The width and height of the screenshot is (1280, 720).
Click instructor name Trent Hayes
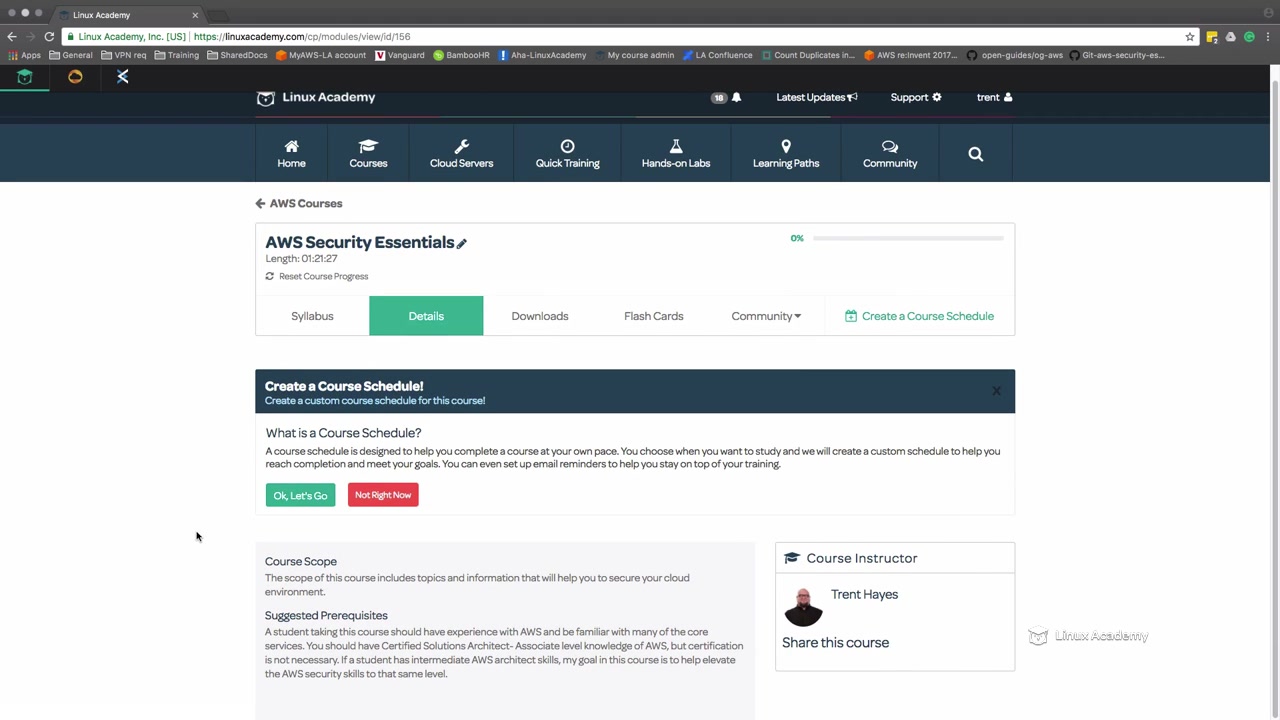pyautogui.click(x=865, y=594)
